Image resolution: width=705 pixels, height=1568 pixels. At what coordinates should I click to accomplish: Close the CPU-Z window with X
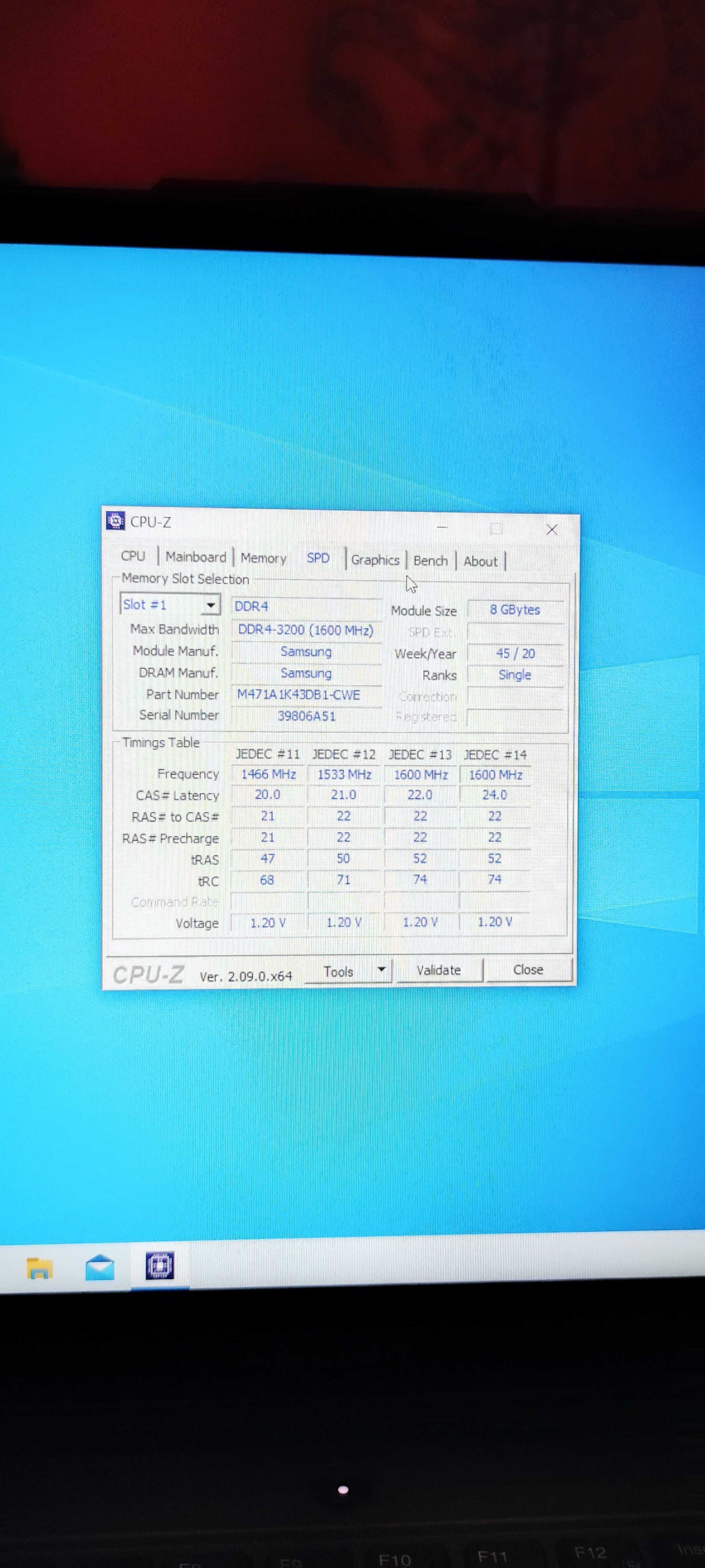pos(552,530)
